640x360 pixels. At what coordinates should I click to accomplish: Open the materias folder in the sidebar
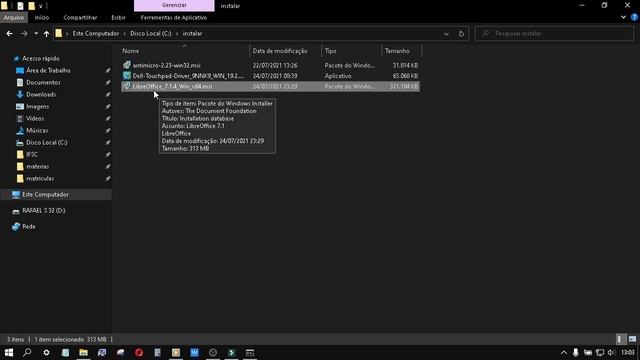point(37,167)
